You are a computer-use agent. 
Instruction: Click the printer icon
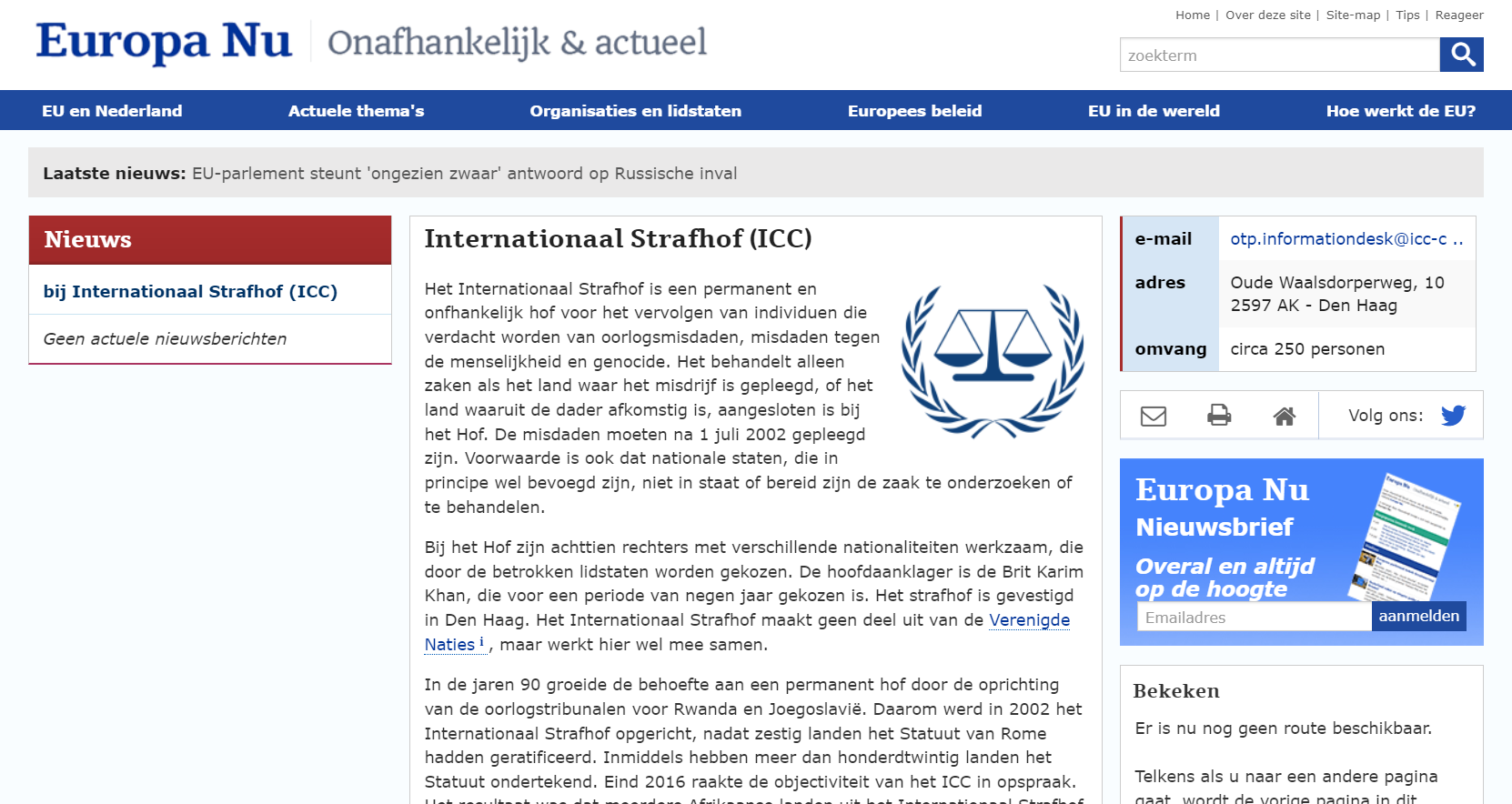coord(1219,416)
